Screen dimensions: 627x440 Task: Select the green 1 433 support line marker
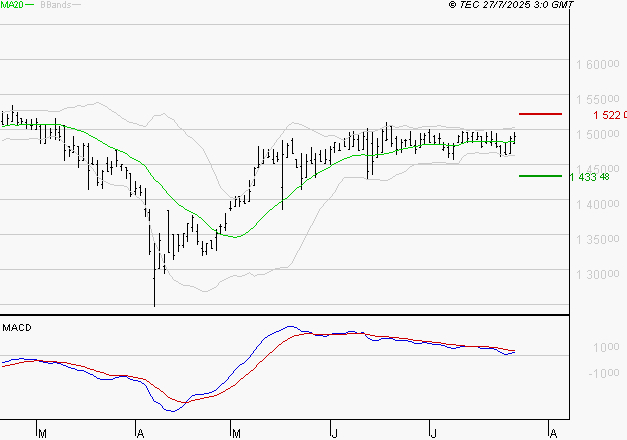coord(540,176)
